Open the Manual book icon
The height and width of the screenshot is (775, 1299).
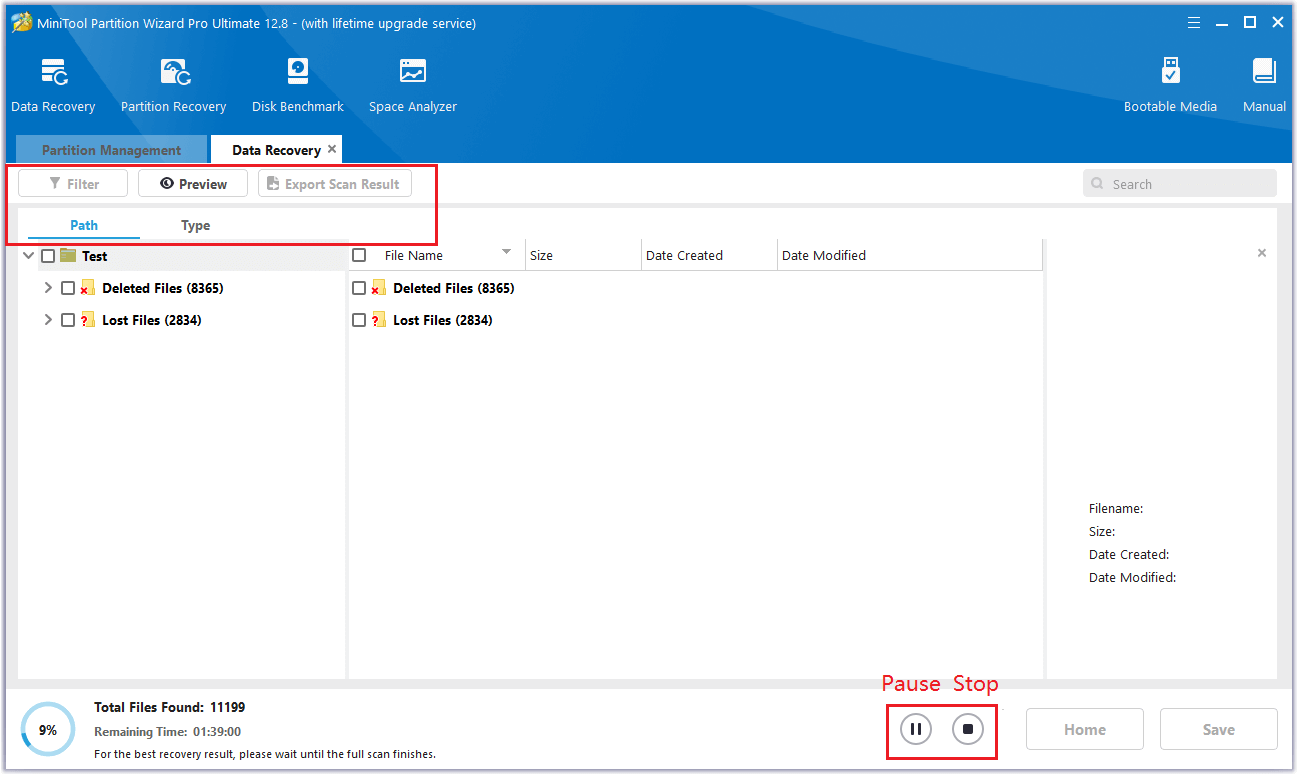coord(1264,74)
